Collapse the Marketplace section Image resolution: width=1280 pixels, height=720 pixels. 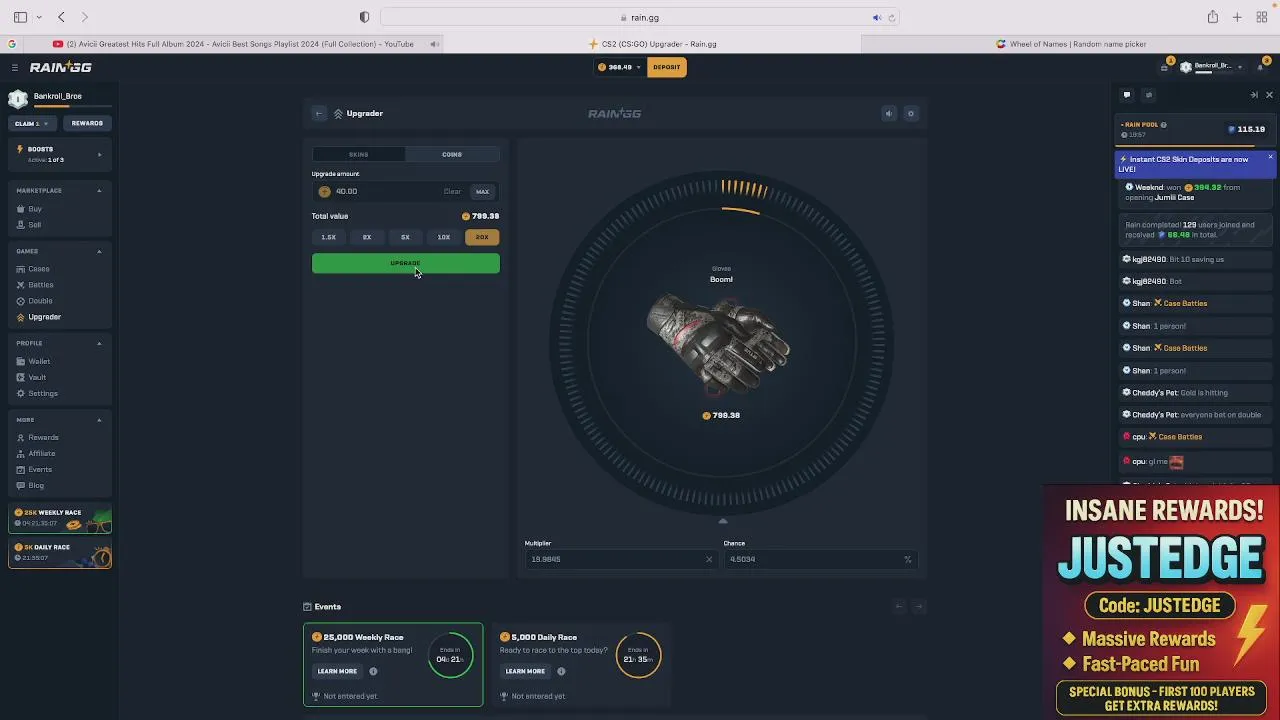click(99, 190)
